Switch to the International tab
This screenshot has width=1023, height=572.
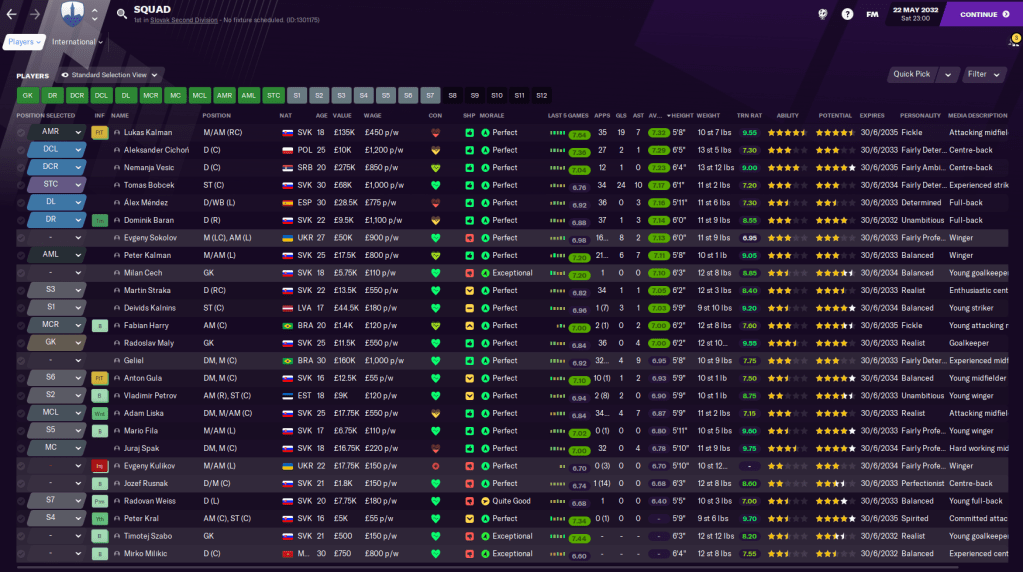tap(78, 42)
